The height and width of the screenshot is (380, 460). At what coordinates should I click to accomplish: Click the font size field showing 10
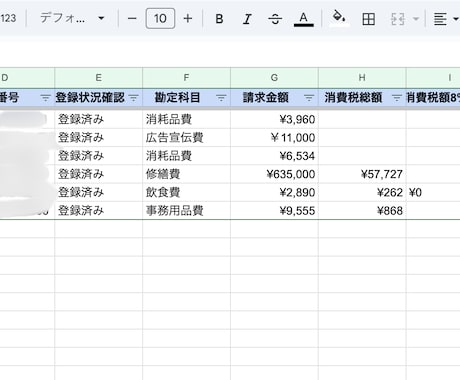click(160, 19)
